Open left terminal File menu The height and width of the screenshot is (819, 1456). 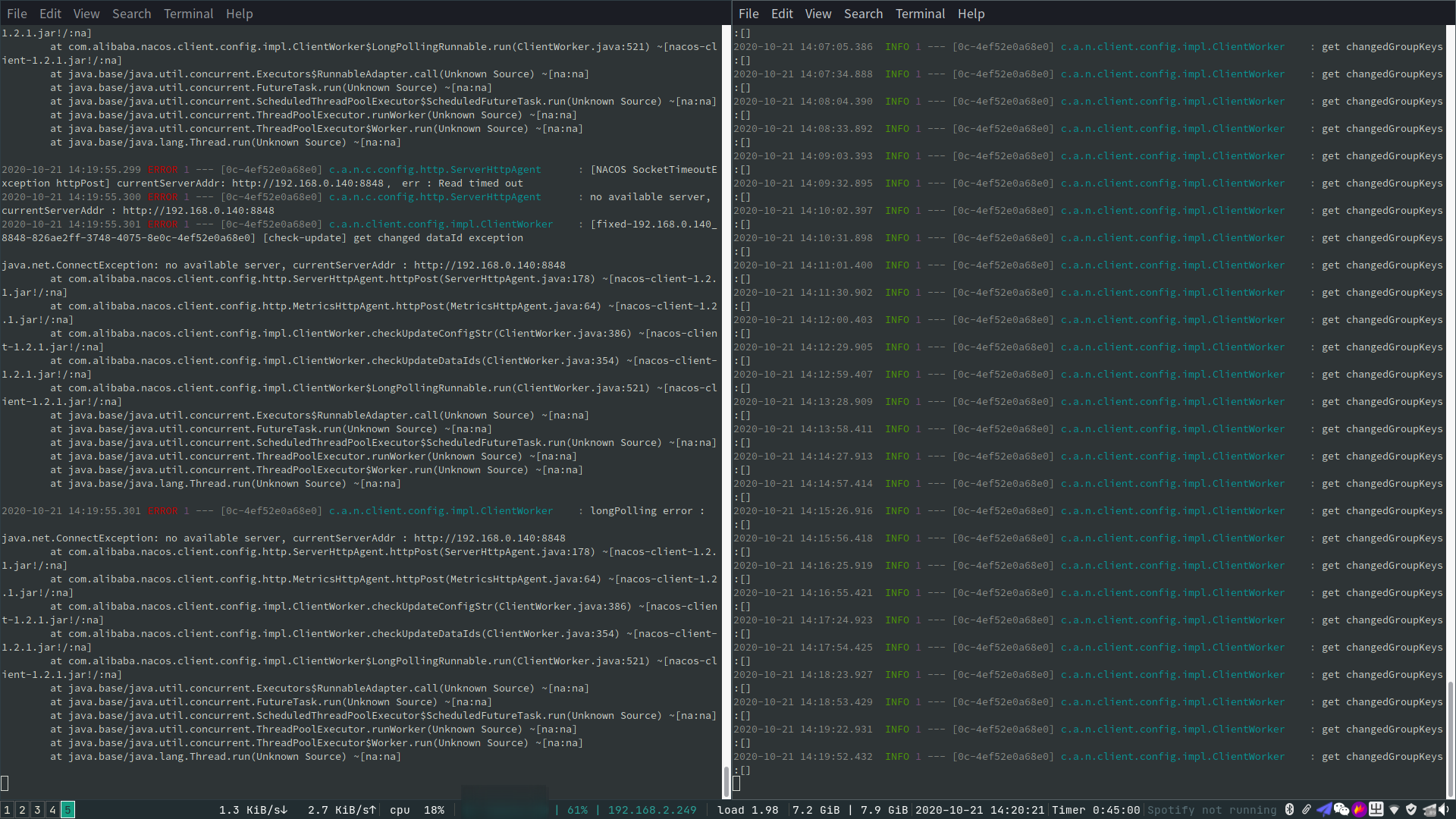[17, 14]
